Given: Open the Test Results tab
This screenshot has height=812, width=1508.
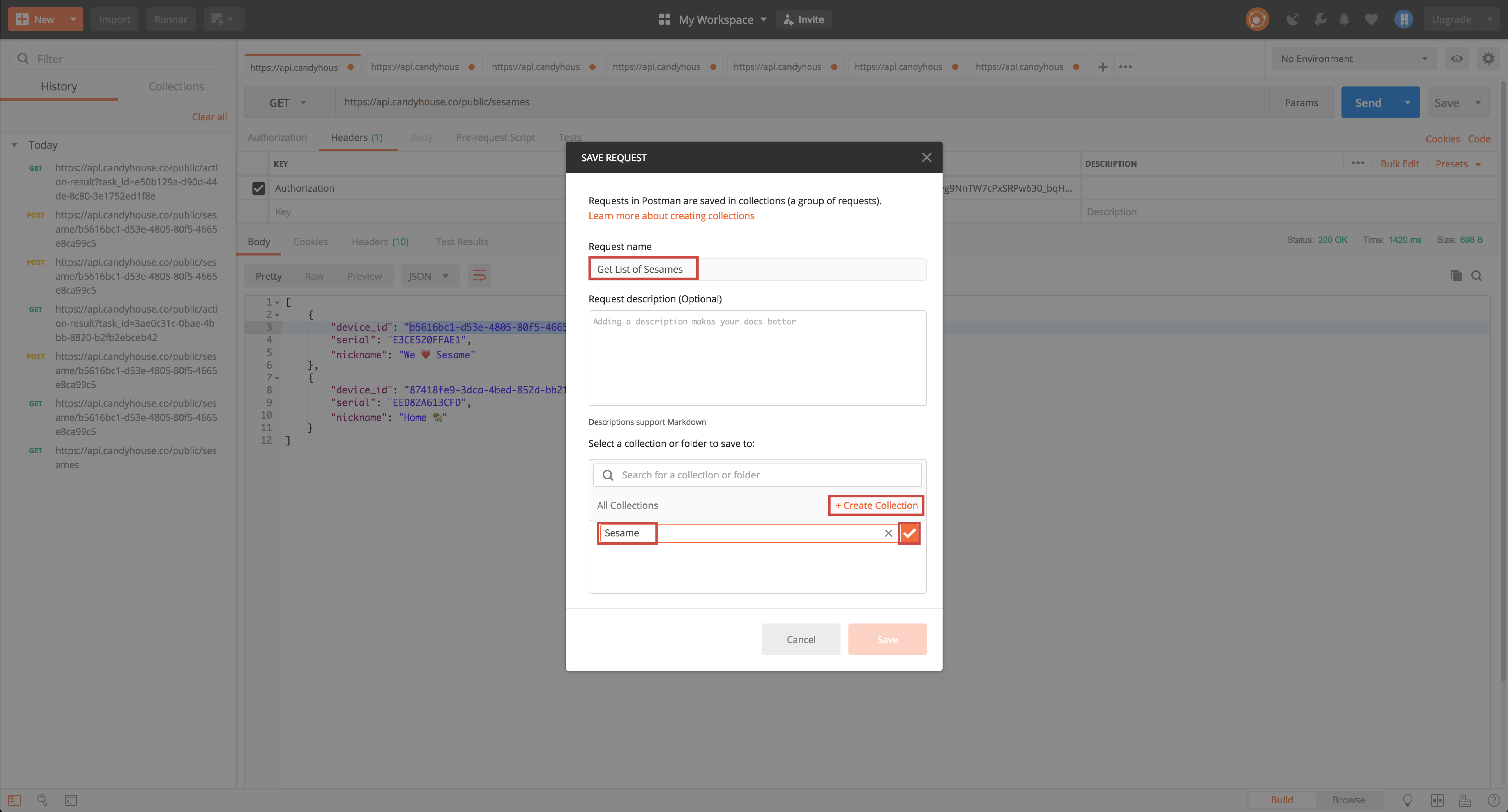Looking at the screenshot, I should [461, 241].
